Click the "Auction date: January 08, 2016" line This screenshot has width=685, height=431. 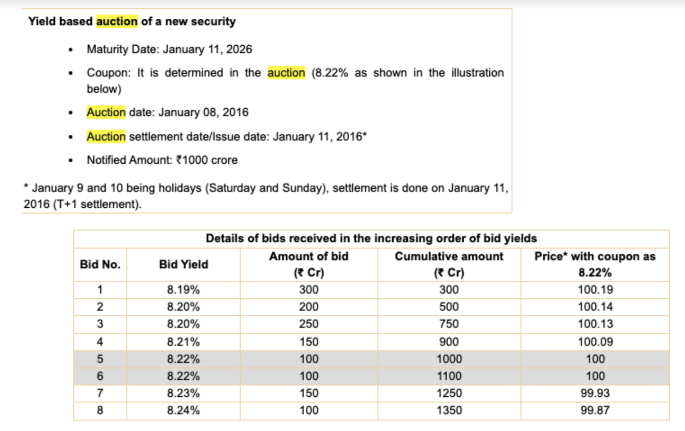[x=179, y=112]
